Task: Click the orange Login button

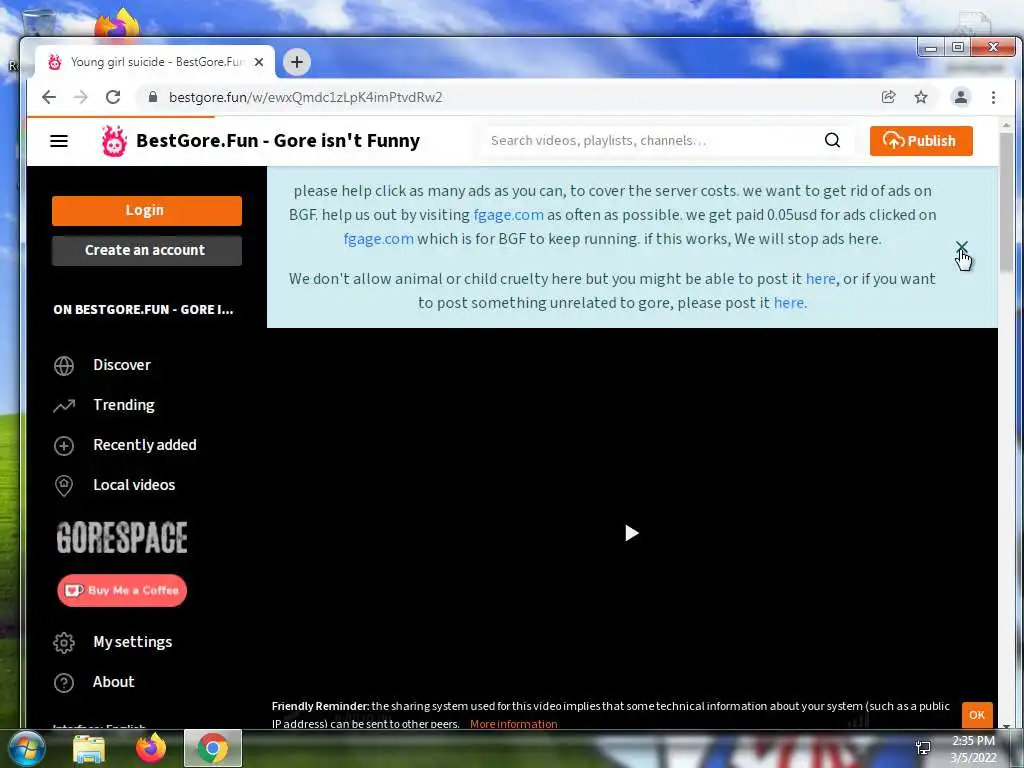Action: click(x=147, y=210)
